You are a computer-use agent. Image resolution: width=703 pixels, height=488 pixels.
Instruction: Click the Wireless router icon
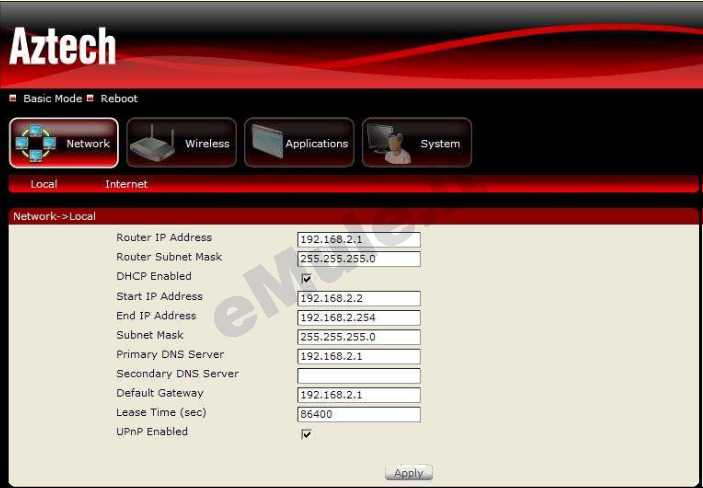point(152,144)
